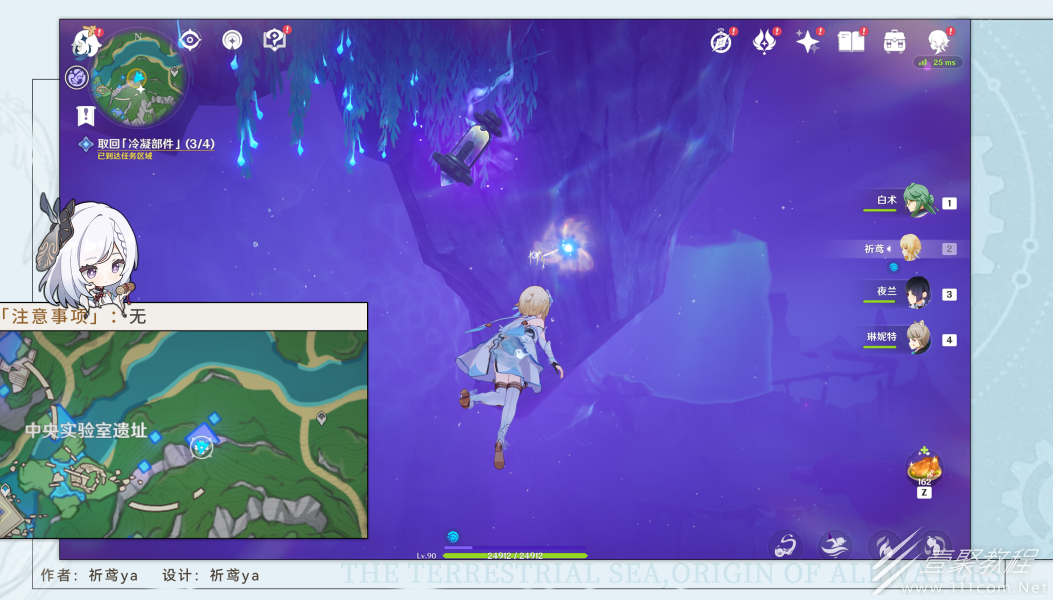Use the roast chicken food quick item
This screenshot has width=1053, height=600.
click(924, 468)
